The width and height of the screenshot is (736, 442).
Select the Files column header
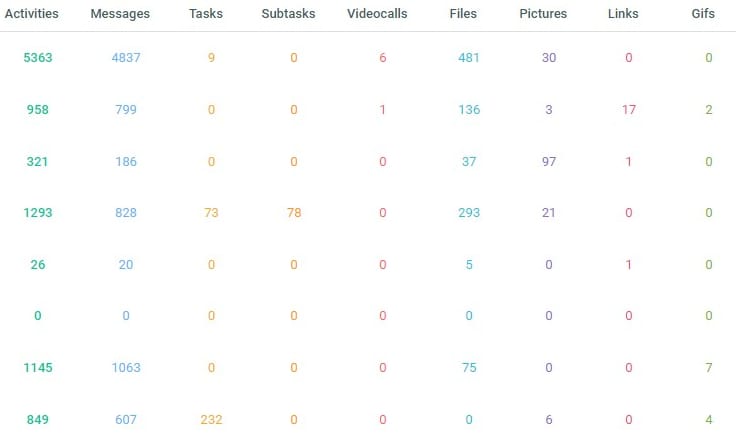point(465,14)
